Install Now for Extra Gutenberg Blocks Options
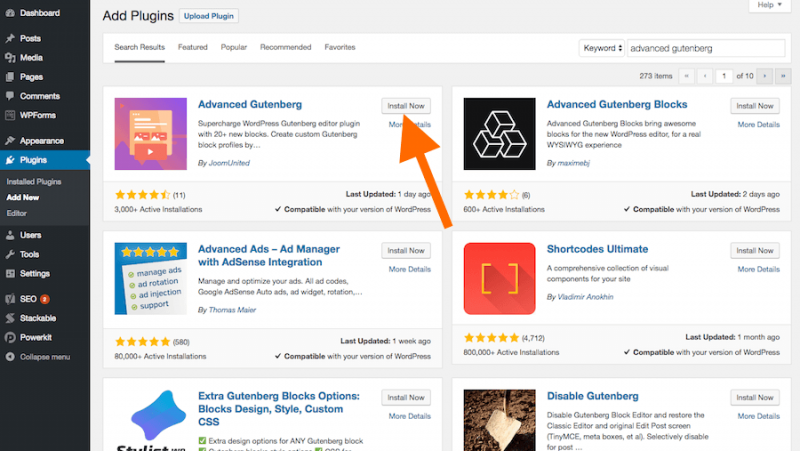The height and width of the screenshot is (451, 800). 406,397
